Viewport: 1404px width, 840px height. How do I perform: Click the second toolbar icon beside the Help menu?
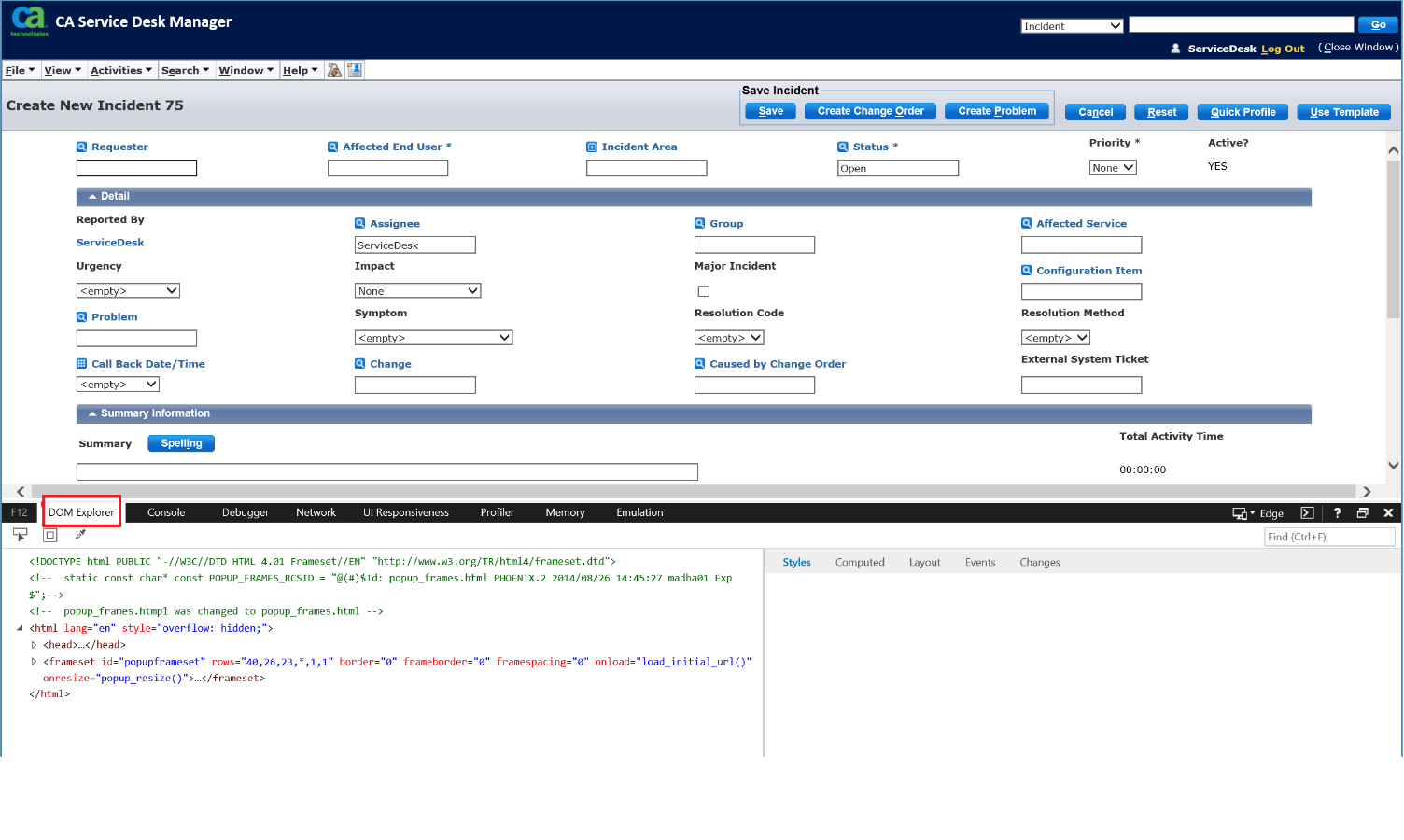click(355, 70)
